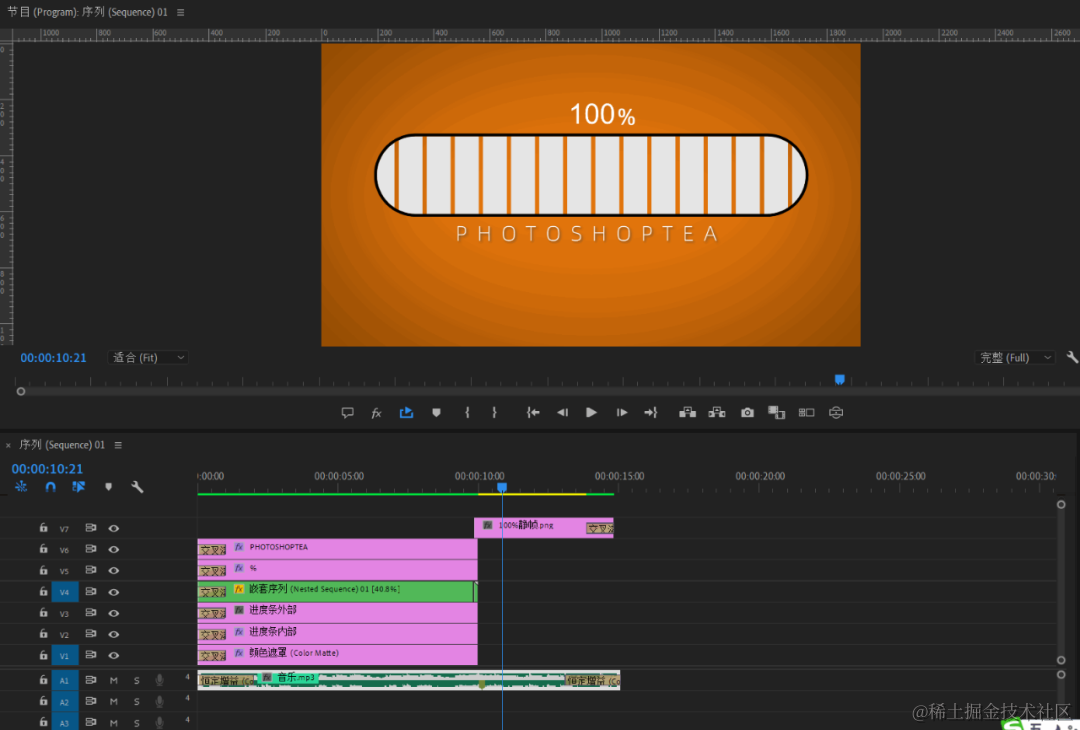Click the Mark Out brace button
This screenshot has height=730, width=1080.
494,413
